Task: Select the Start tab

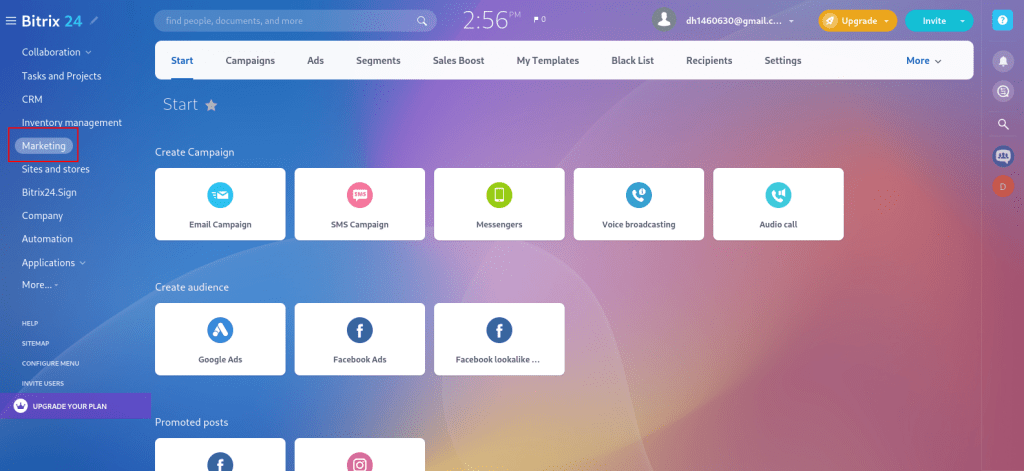Action: [182, 61]
